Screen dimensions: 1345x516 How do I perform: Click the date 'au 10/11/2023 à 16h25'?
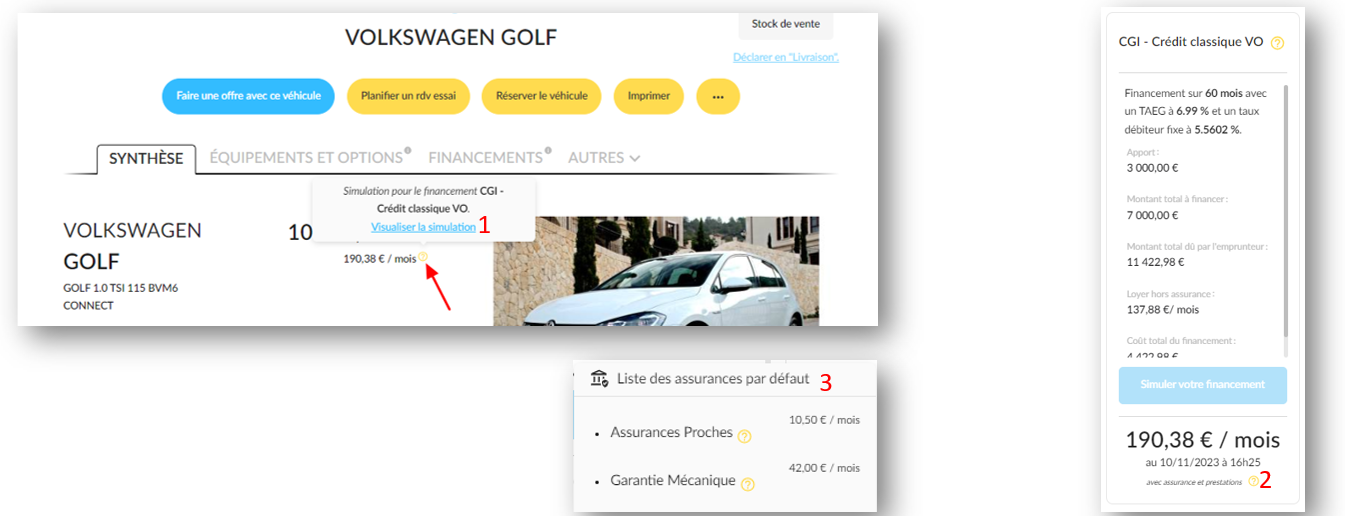point(1202,463)
